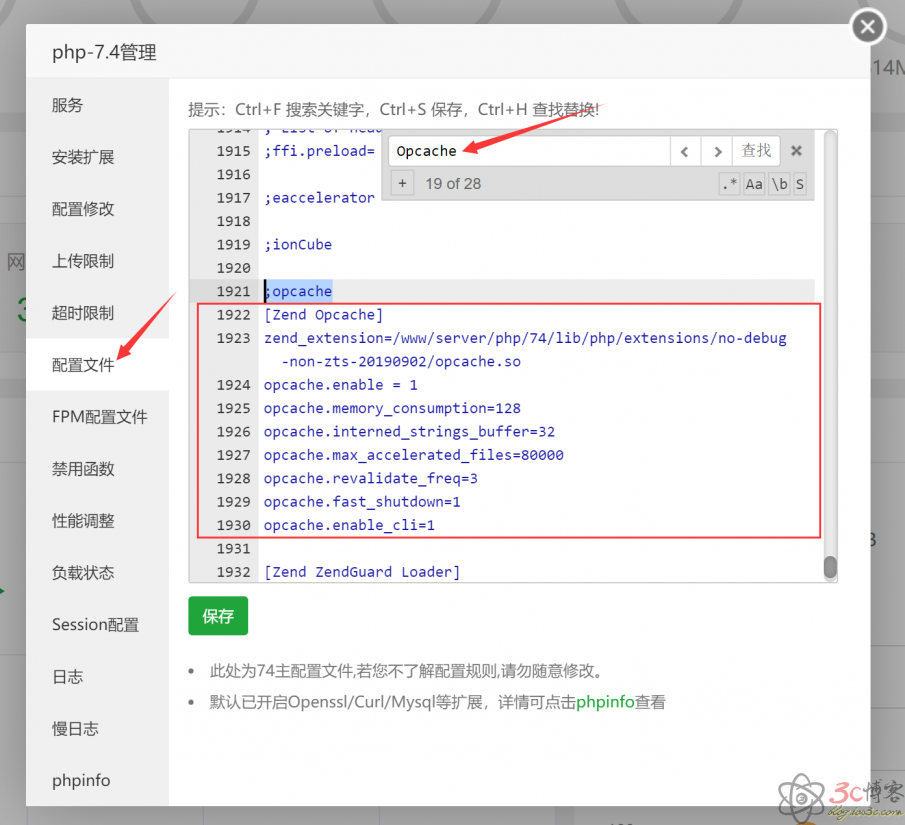The image size is (905, 825).
Task: Click the [Zend Opcache] line
Action: 323,315
